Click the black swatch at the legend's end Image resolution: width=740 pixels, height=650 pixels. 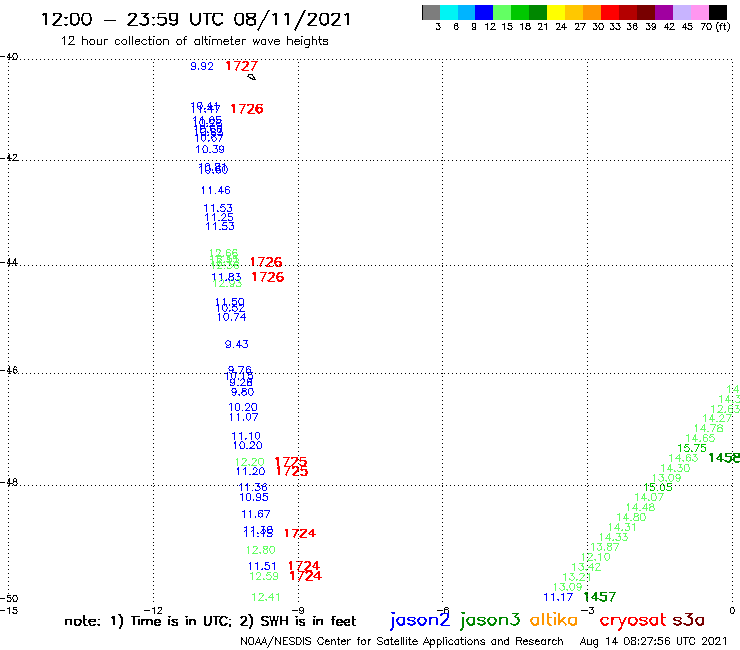point(717,12)
